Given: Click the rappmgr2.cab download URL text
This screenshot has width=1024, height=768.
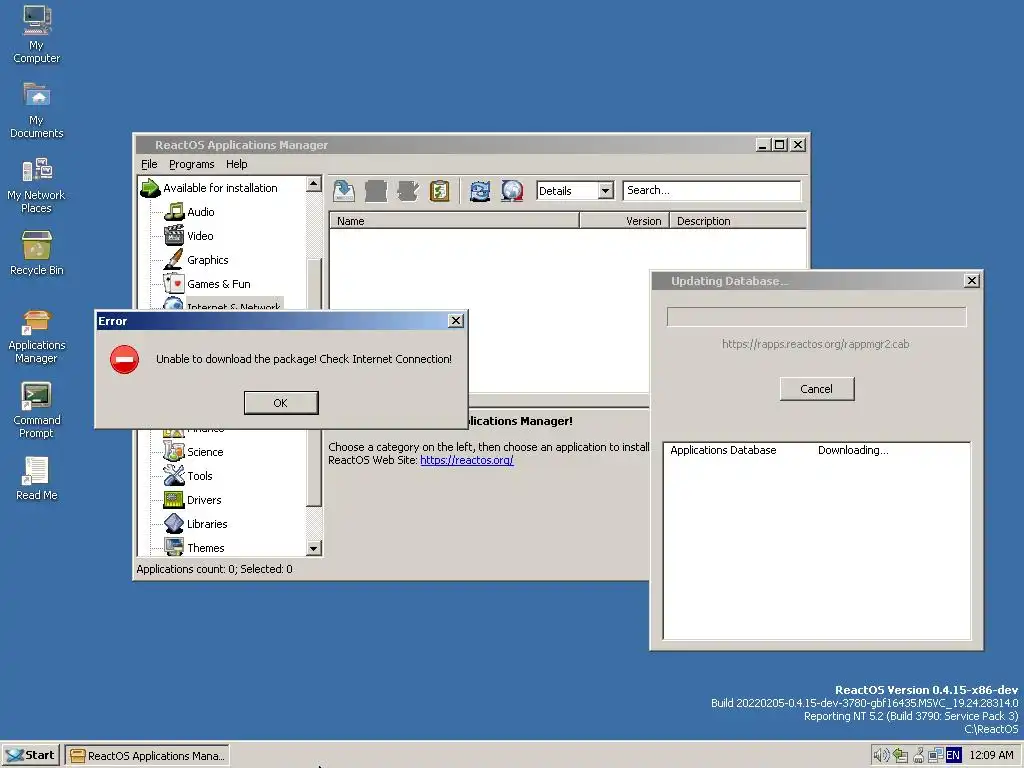Looking at the screenshot, I should coord(815,344).
